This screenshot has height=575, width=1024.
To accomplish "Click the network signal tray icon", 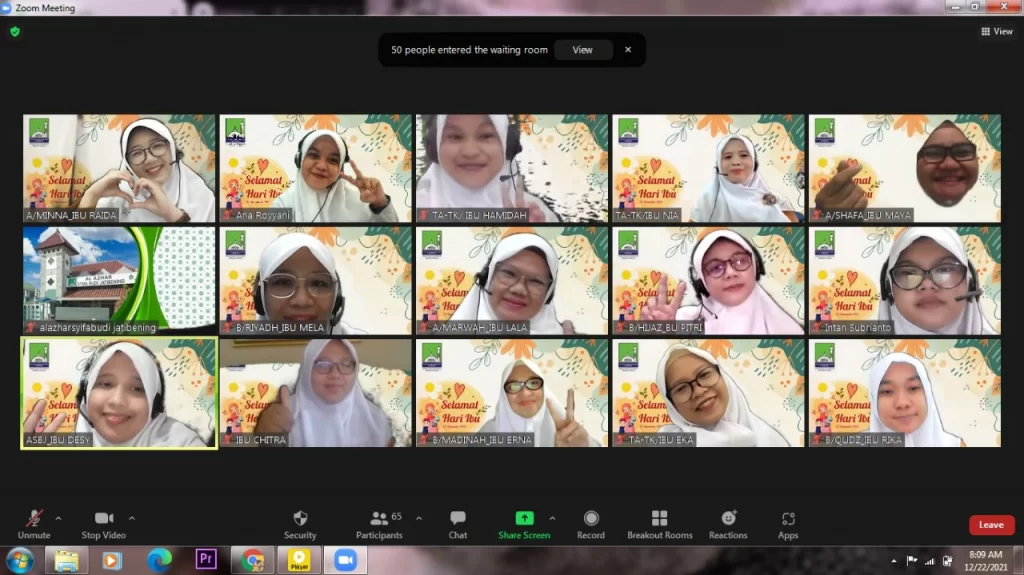I will [929, 561].
